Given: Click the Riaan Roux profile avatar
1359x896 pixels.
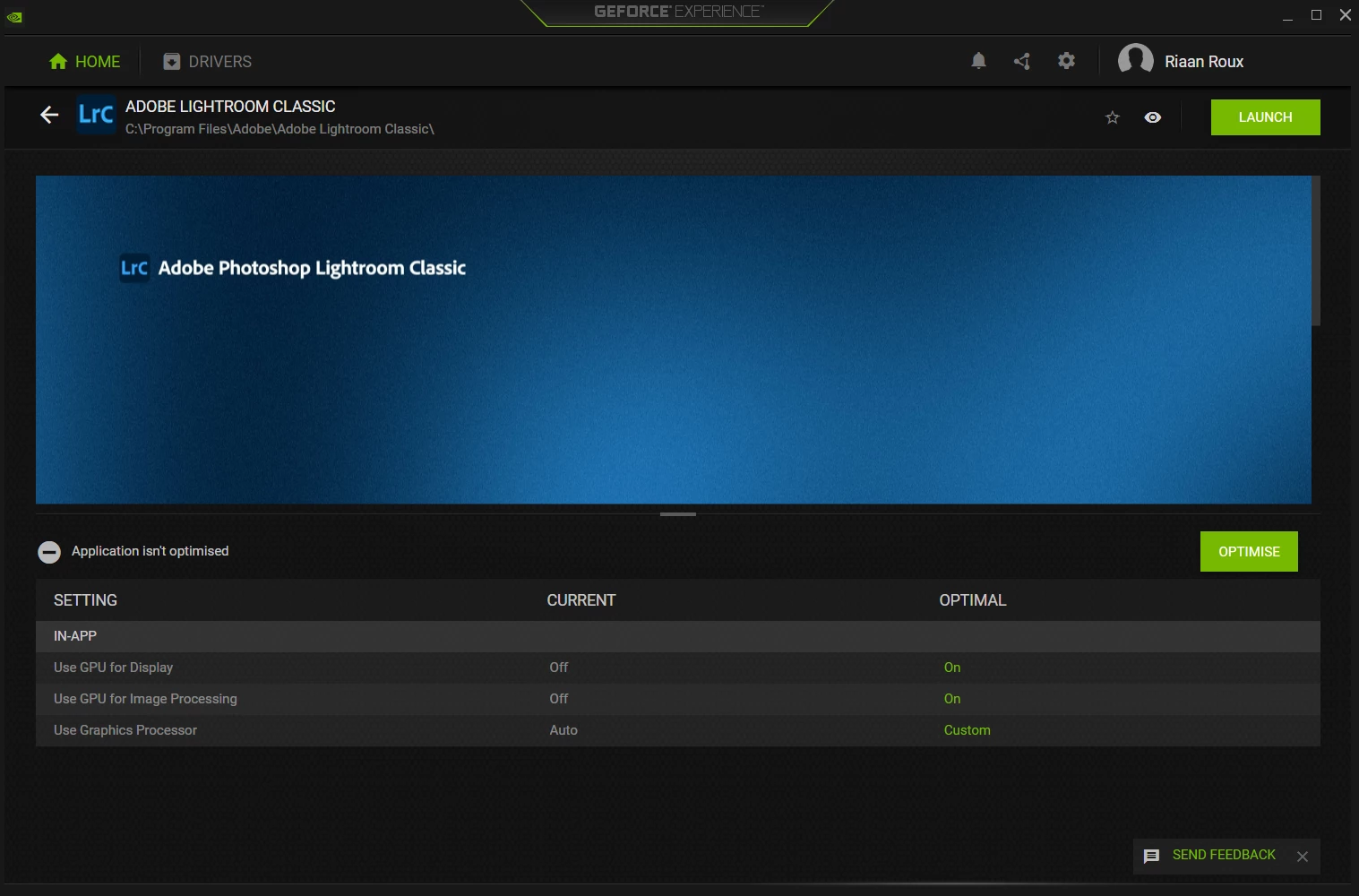Looking at the screenshot, I should (1135, 60).
